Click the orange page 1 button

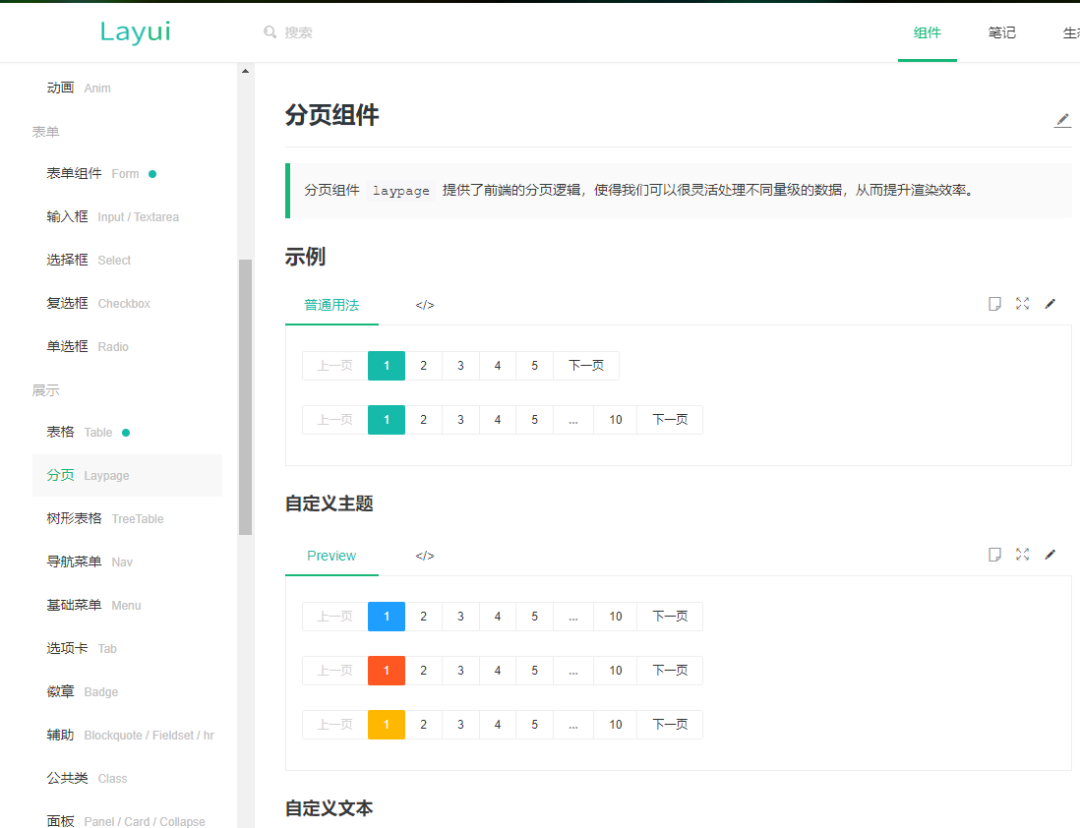(x=386, y=670)
